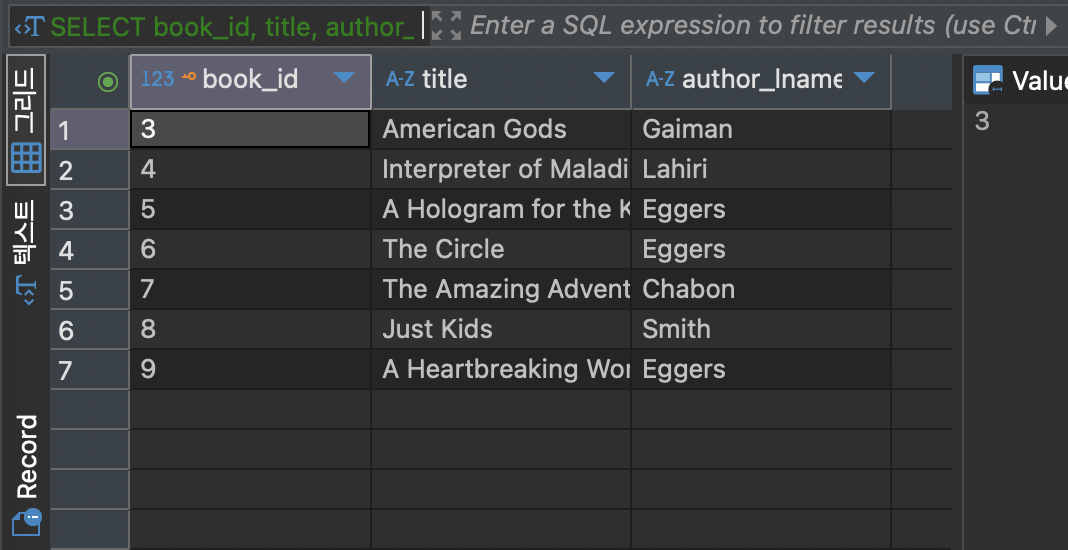1068x550 pixels.
Task: Click the SQL filter expression input field
Action: [753, 26]
